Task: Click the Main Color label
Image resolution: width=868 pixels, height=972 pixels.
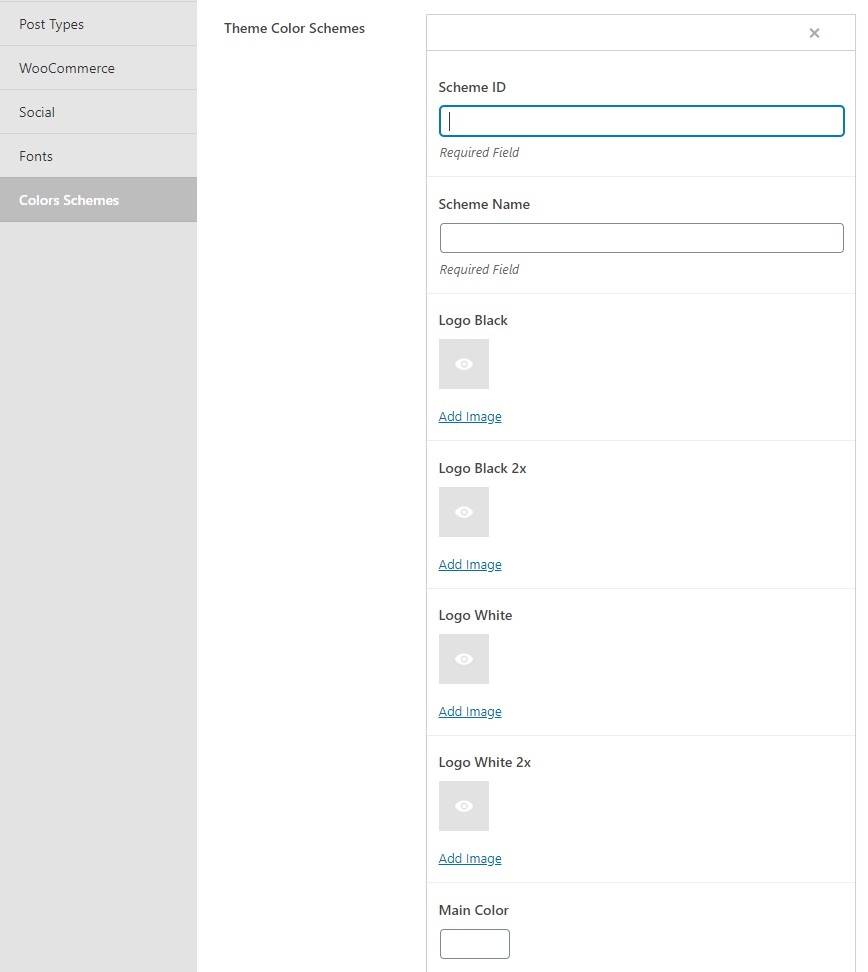Action: [x=474, y=910]
